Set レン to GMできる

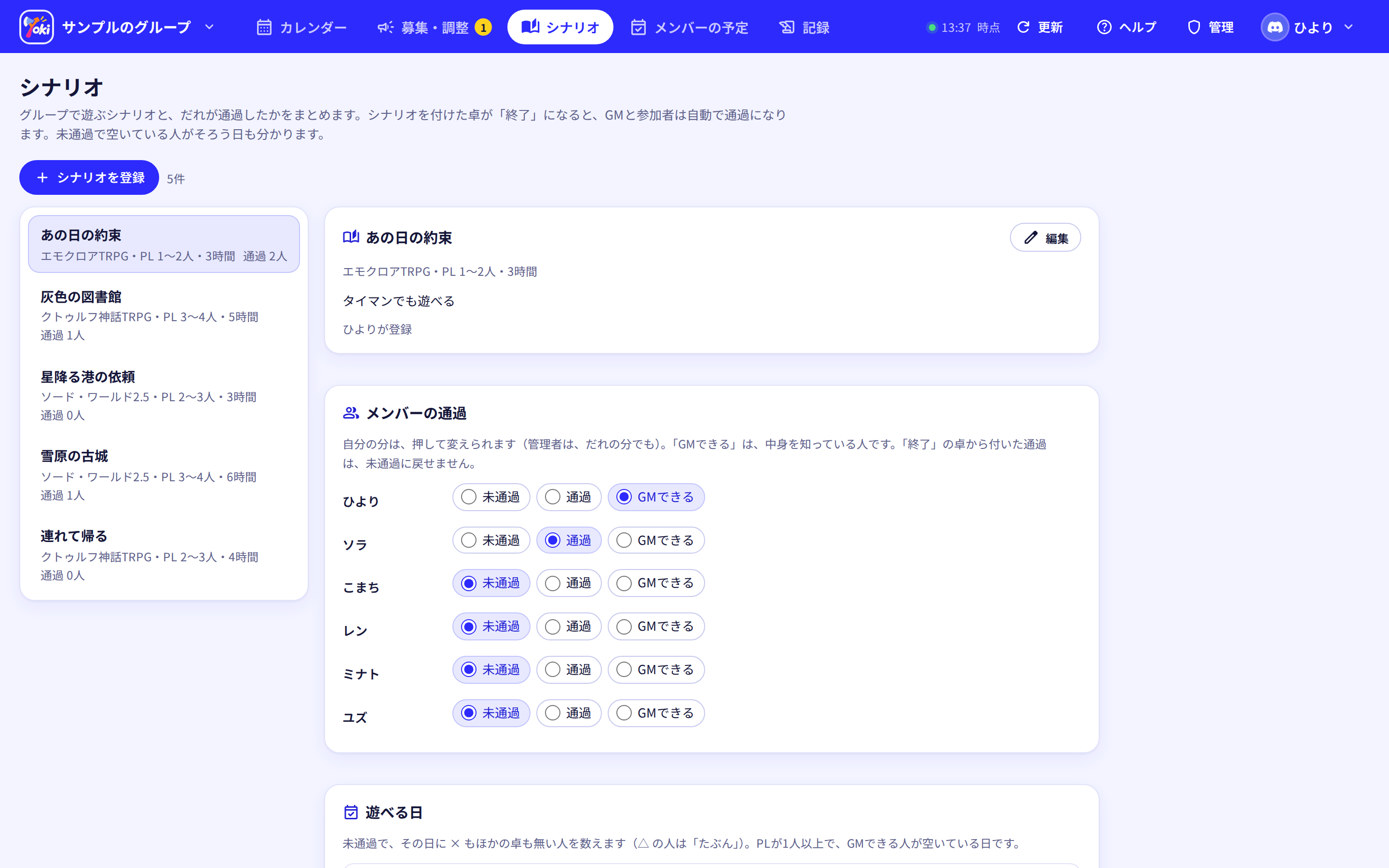click(x=656, y=626)
